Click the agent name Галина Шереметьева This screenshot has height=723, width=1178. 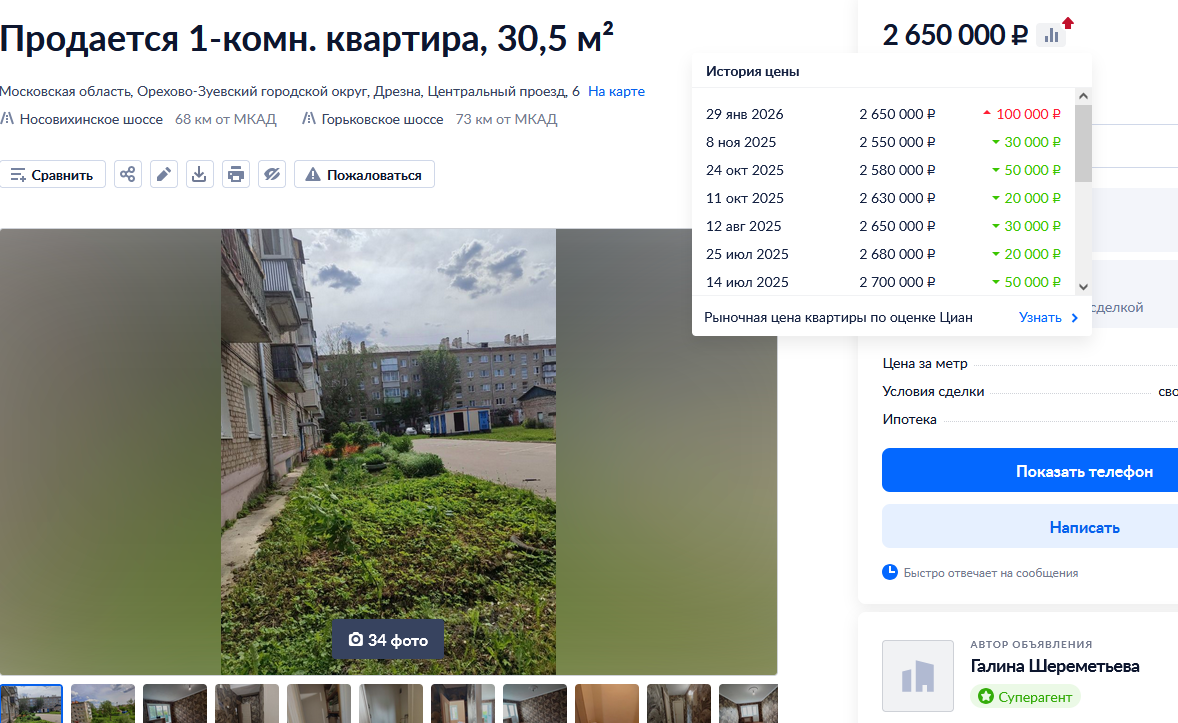coord(1055,666)
